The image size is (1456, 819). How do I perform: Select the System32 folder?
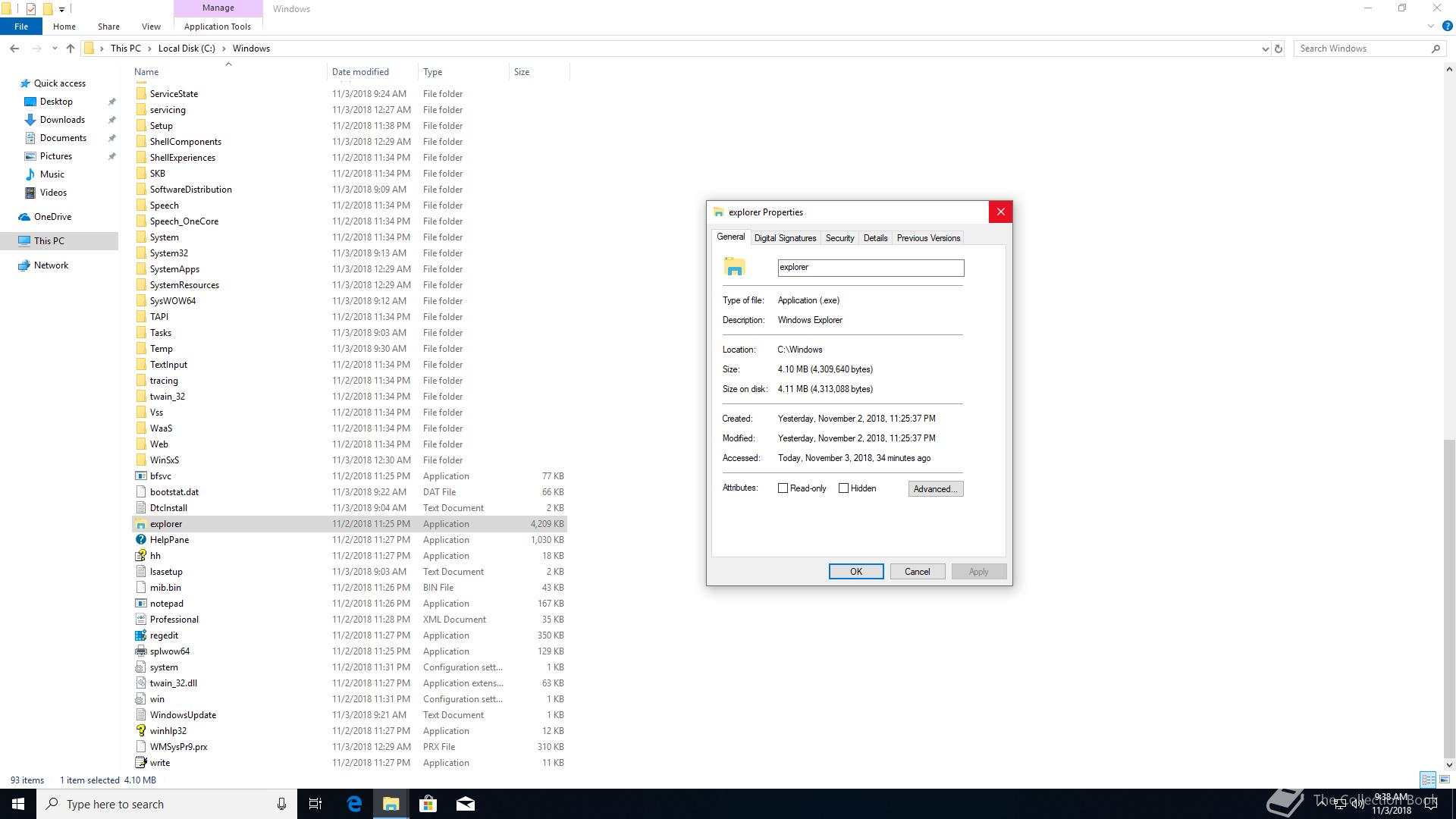[350, 253]
